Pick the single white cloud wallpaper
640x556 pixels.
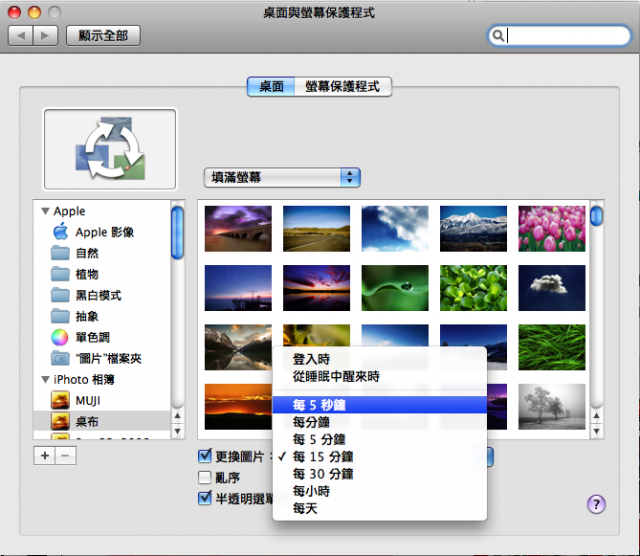point(551,288)
